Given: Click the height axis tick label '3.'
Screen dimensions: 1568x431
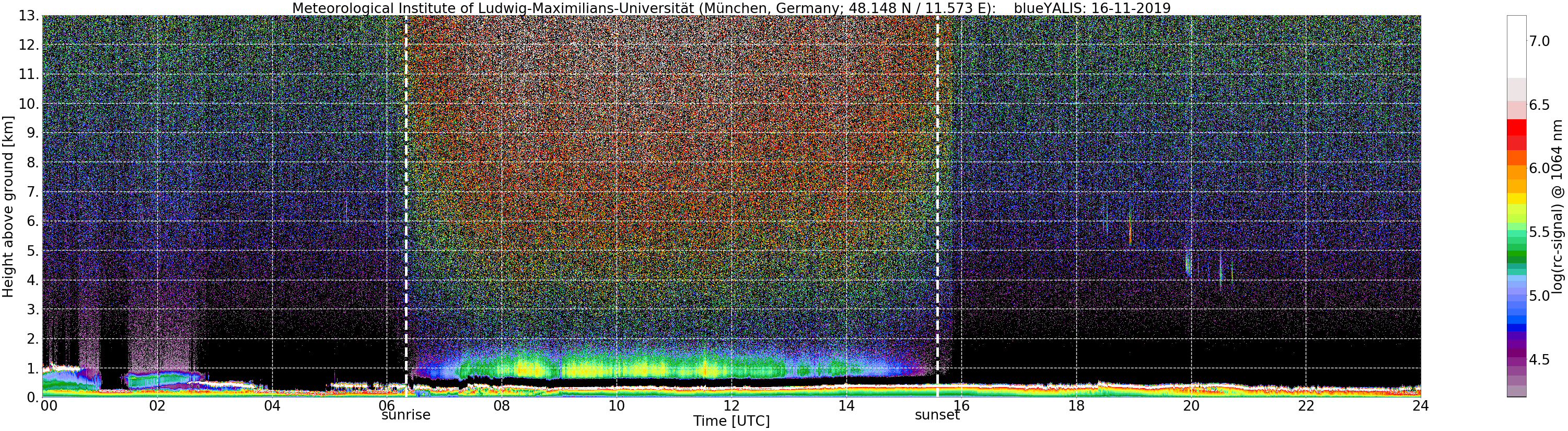Looking at the screenshot, I should tap(33, 309).
